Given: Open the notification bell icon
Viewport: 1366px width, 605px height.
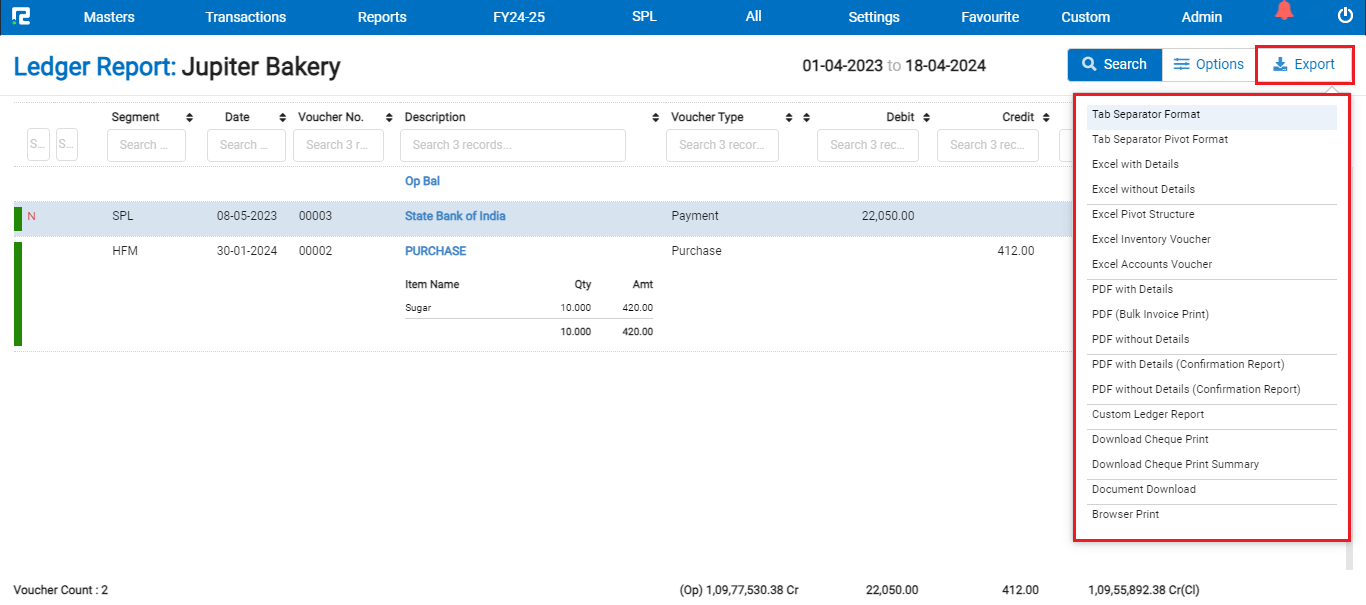Looking at the screenshot, I should (x=1284, y=12).
